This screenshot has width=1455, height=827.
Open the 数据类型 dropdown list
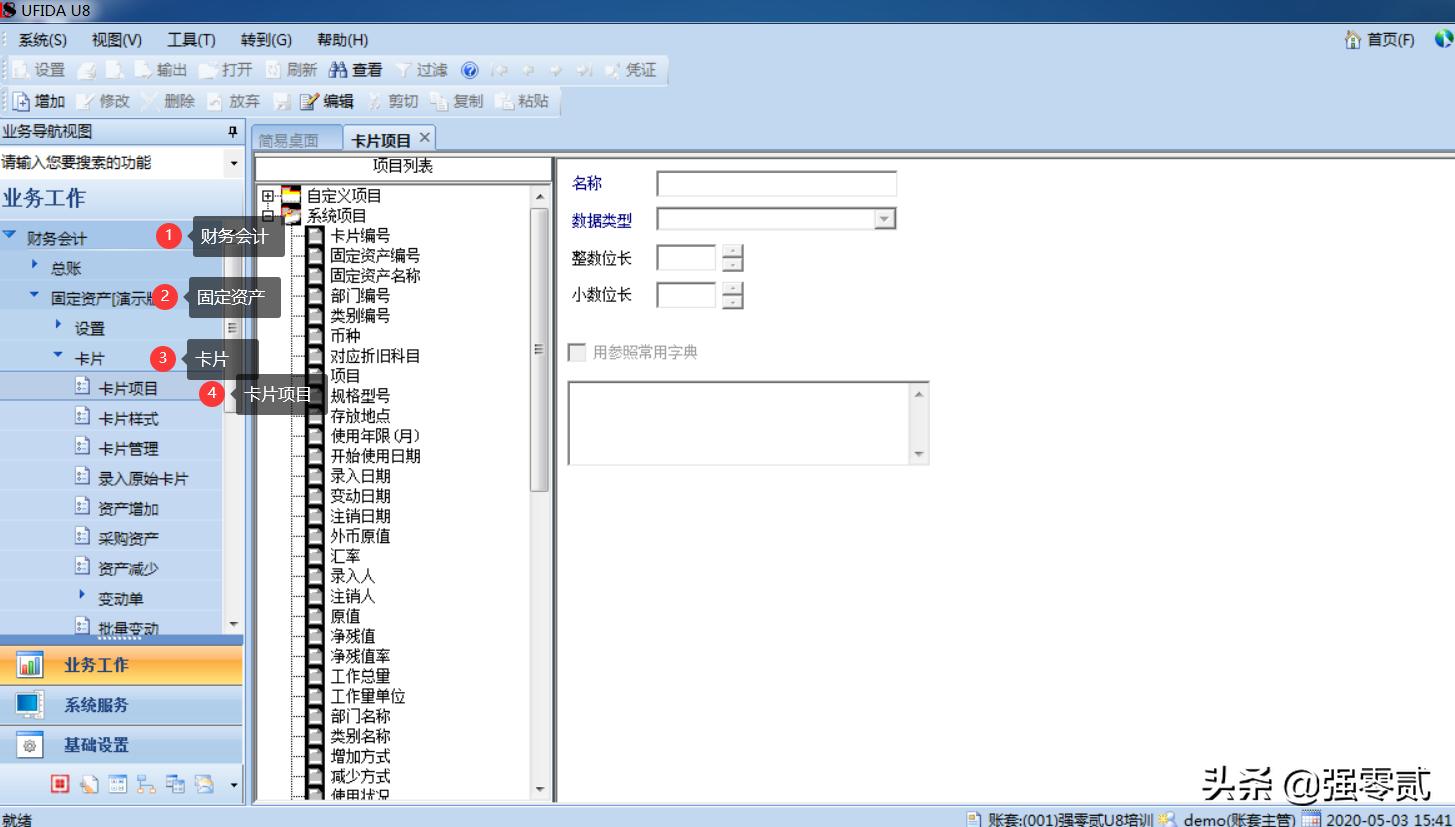(x=884, y=218)
